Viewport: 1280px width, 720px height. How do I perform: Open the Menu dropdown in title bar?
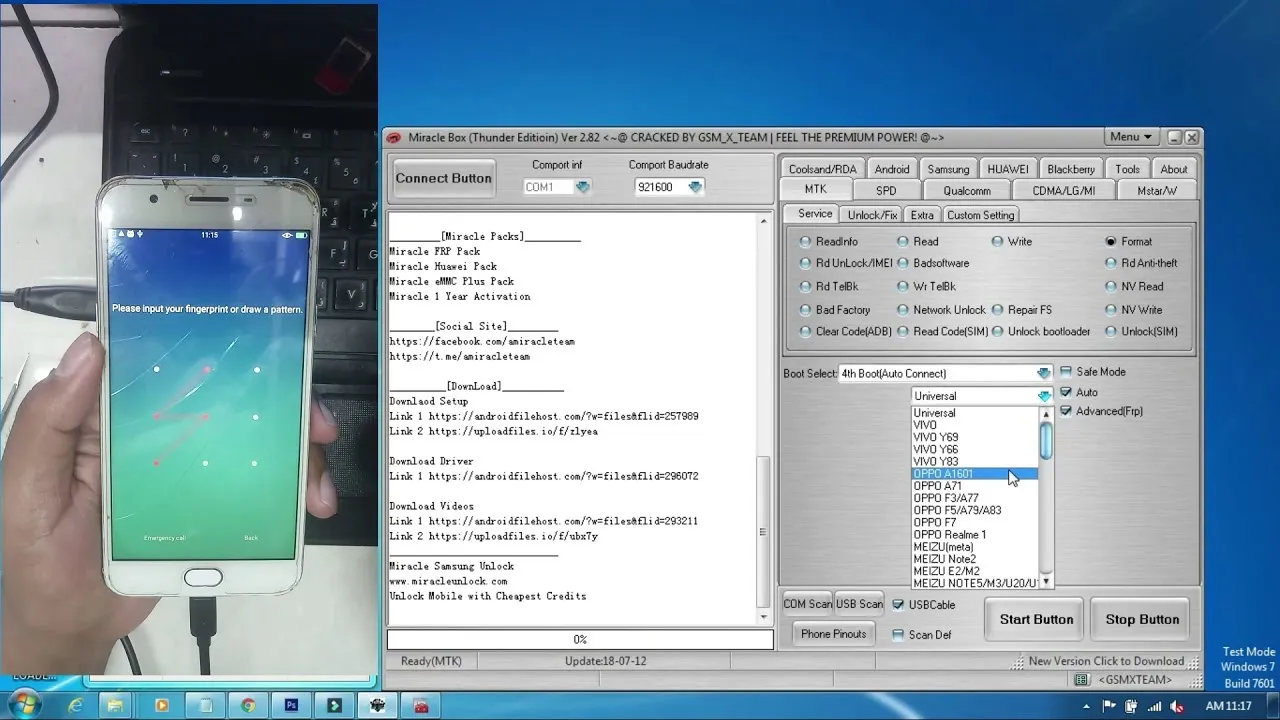[x=1131, y=137]
